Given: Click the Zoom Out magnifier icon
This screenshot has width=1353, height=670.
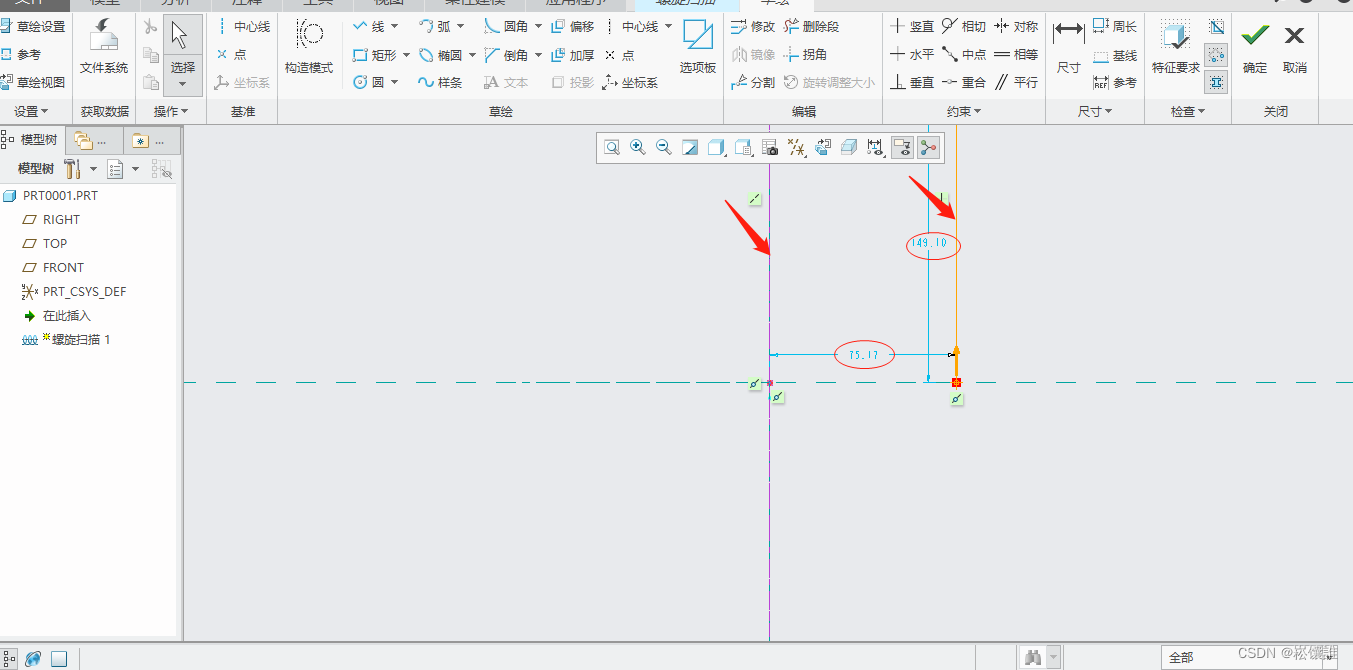Looking at the screenshot, I should (x=663, y=148).
